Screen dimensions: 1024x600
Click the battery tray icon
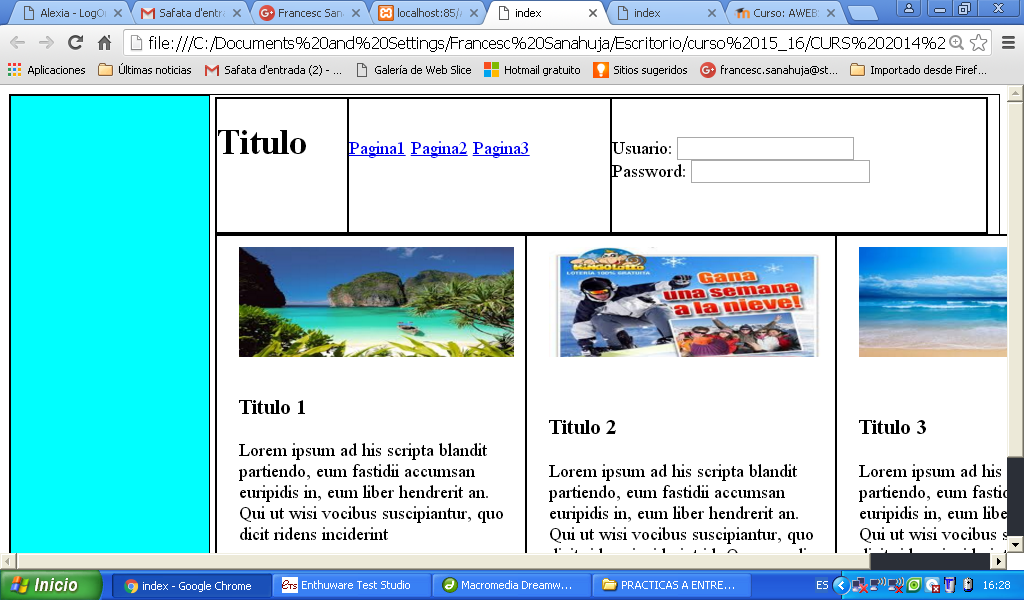(x=968, y=585)
